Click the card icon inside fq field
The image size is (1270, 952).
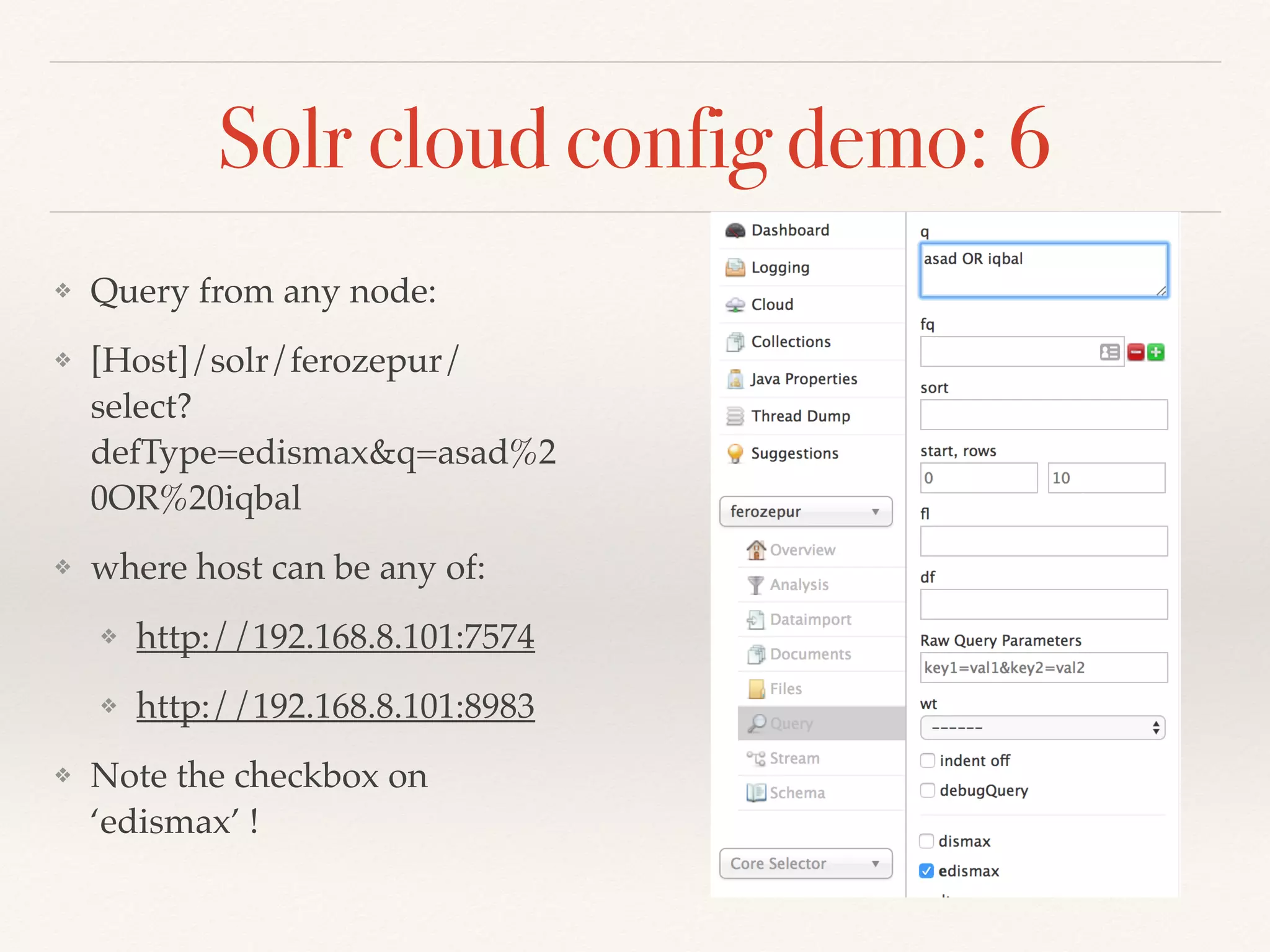[1109, 352]
